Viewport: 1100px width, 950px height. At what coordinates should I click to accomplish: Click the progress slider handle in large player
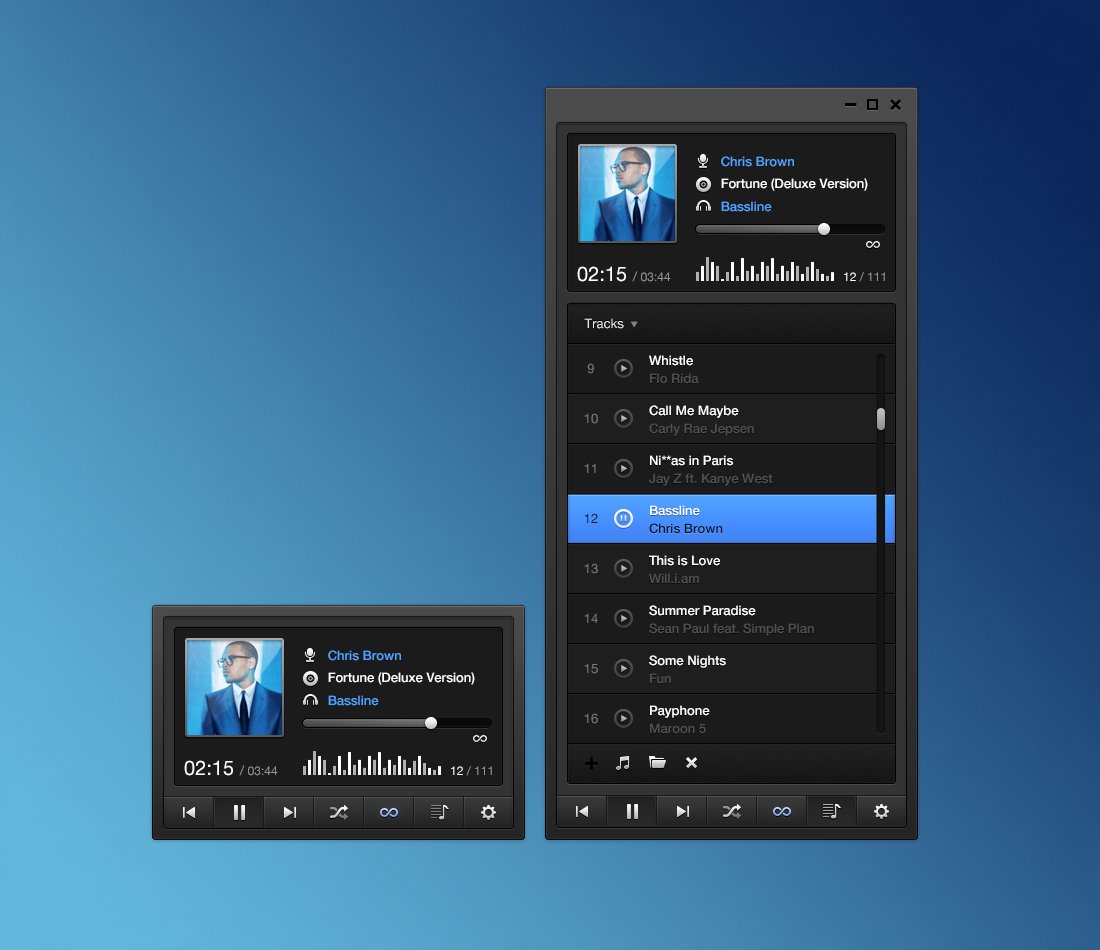point(824,229)
